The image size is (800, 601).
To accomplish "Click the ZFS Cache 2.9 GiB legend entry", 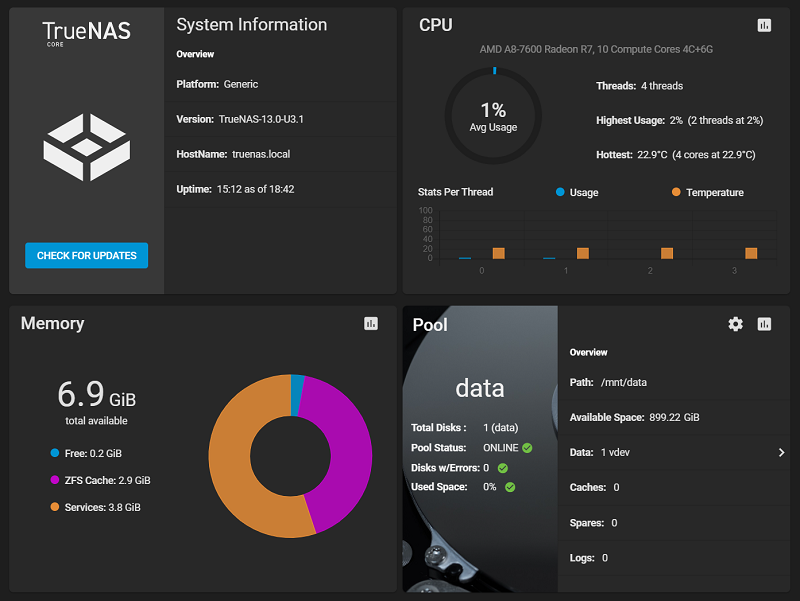I will (x=100, y=480).
